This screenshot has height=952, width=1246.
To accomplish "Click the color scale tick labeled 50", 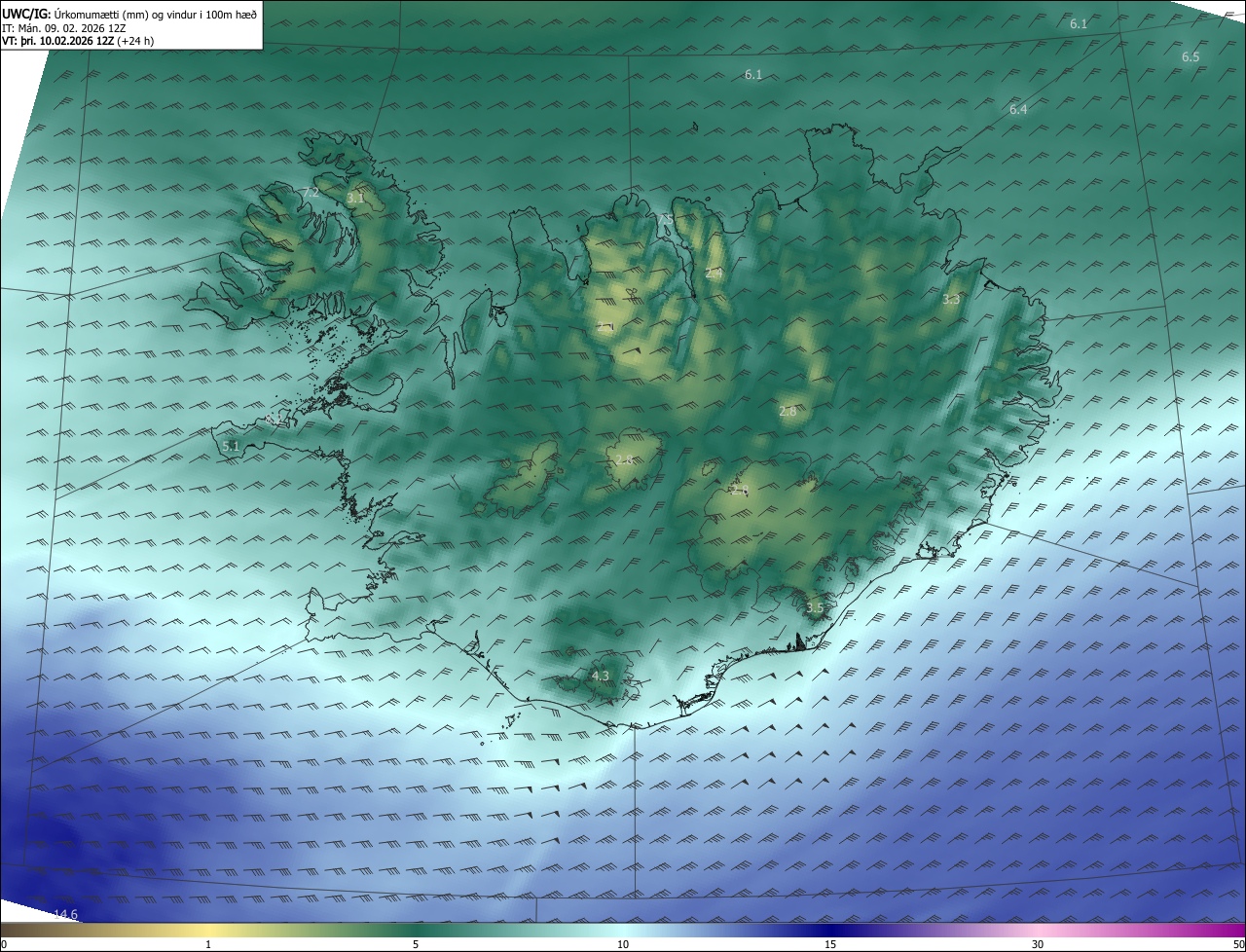I will [x=1238, y=944].
